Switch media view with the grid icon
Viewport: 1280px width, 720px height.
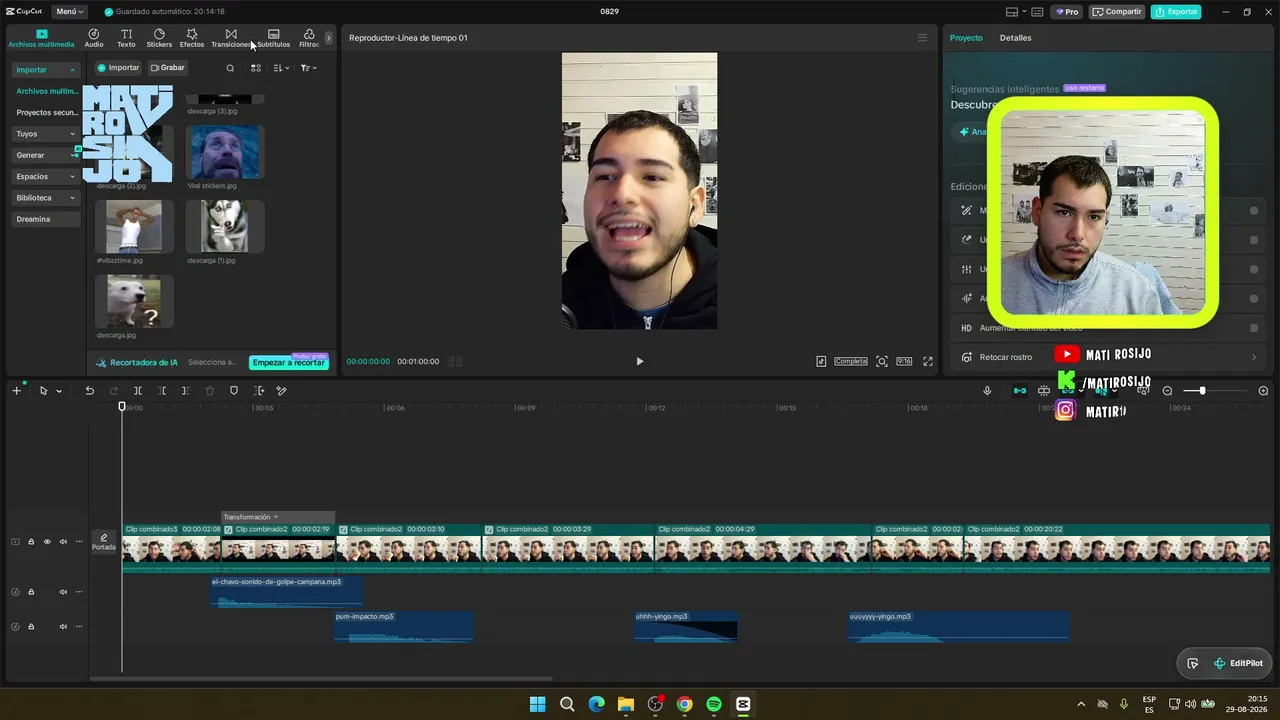pyautogui.click(x=256, y=68)
